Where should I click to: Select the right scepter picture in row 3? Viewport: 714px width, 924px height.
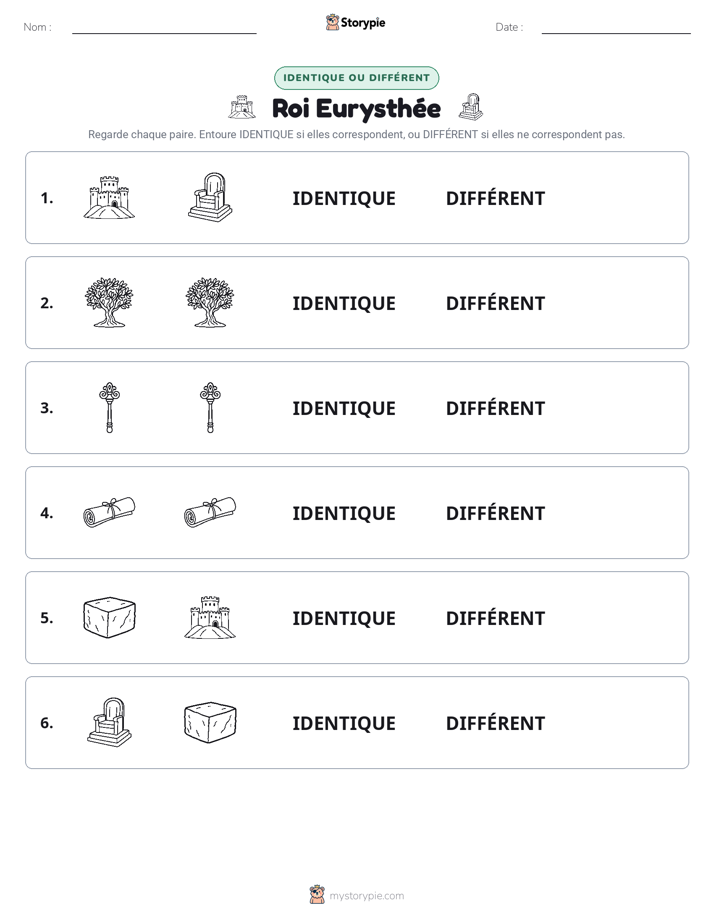(x=210, y=407)
